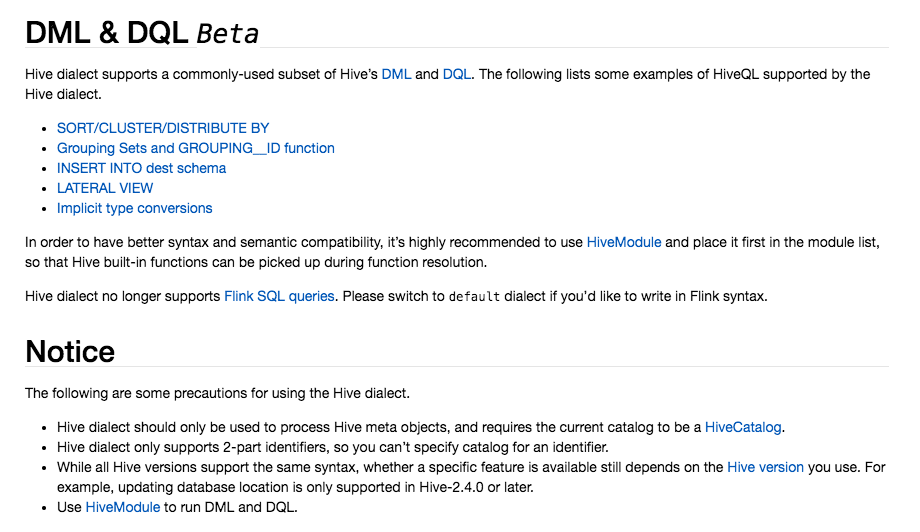Go to SORT/CLUSTER/DISTRIBUTE BY link
The width and height of the screenshot is (920, 532).
[163, 128]
